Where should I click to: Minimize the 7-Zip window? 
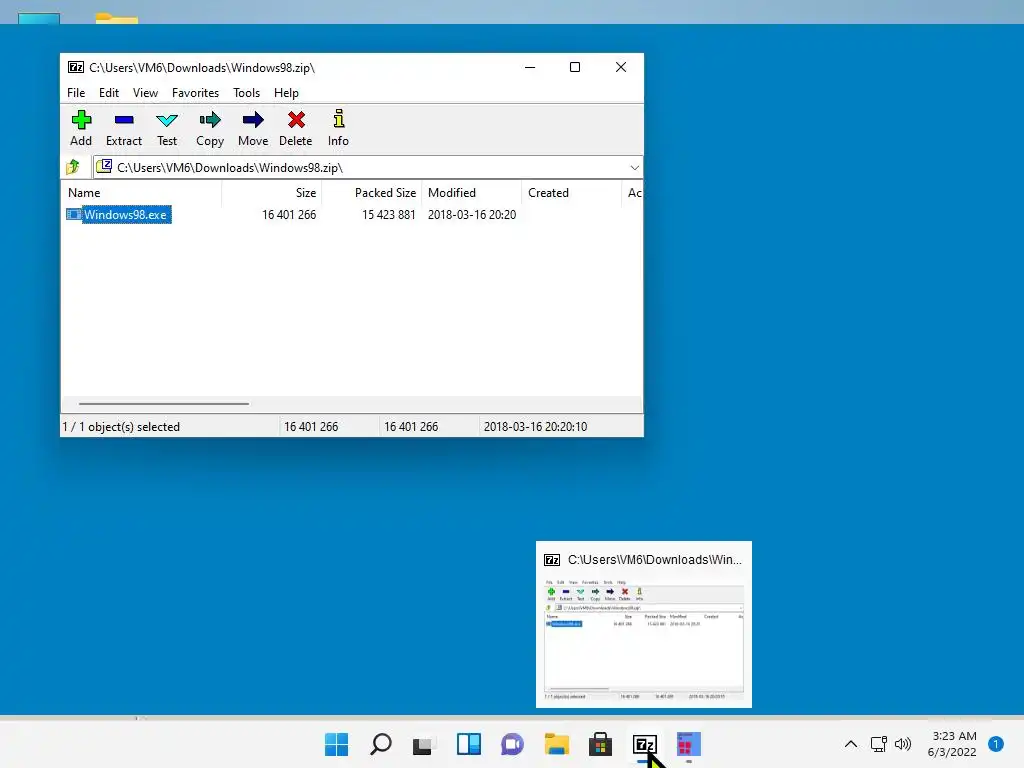point(530,67)
